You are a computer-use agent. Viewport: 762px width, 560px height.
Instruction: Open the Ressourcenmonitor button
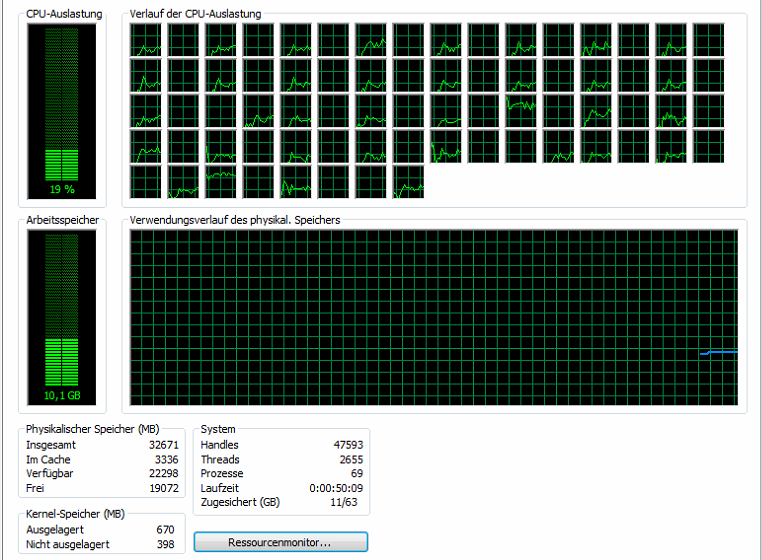[x=280, y=542]
